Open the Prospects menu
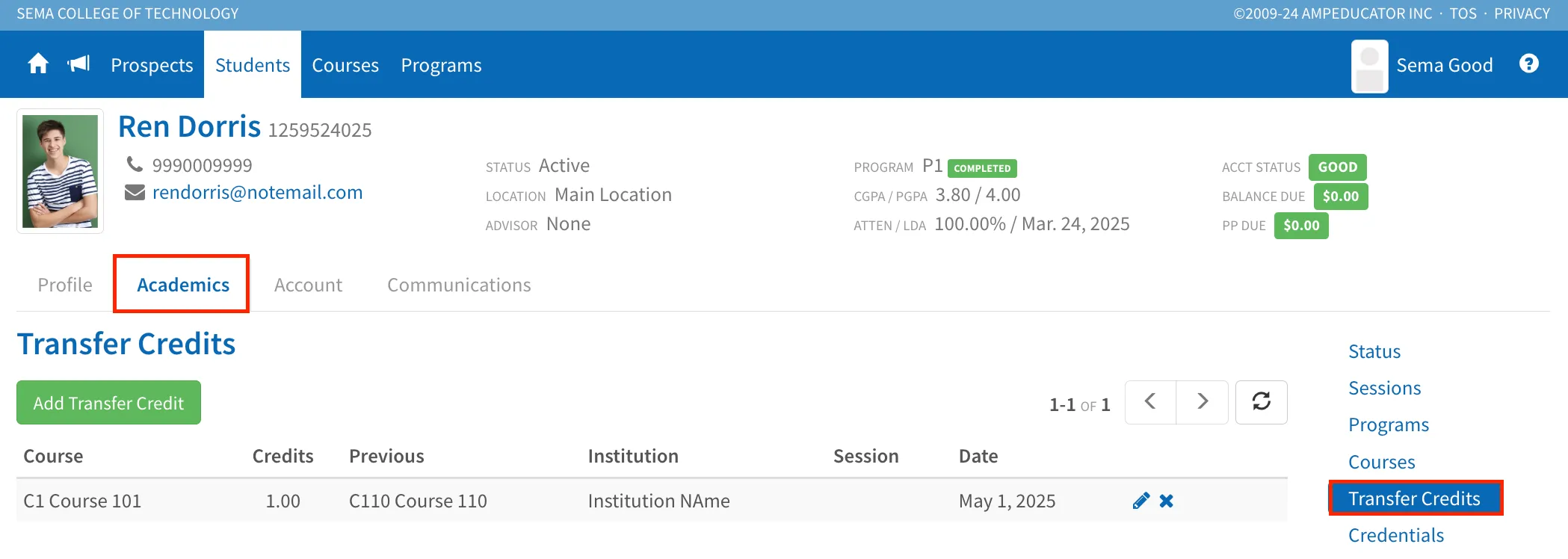 [152, 65]
